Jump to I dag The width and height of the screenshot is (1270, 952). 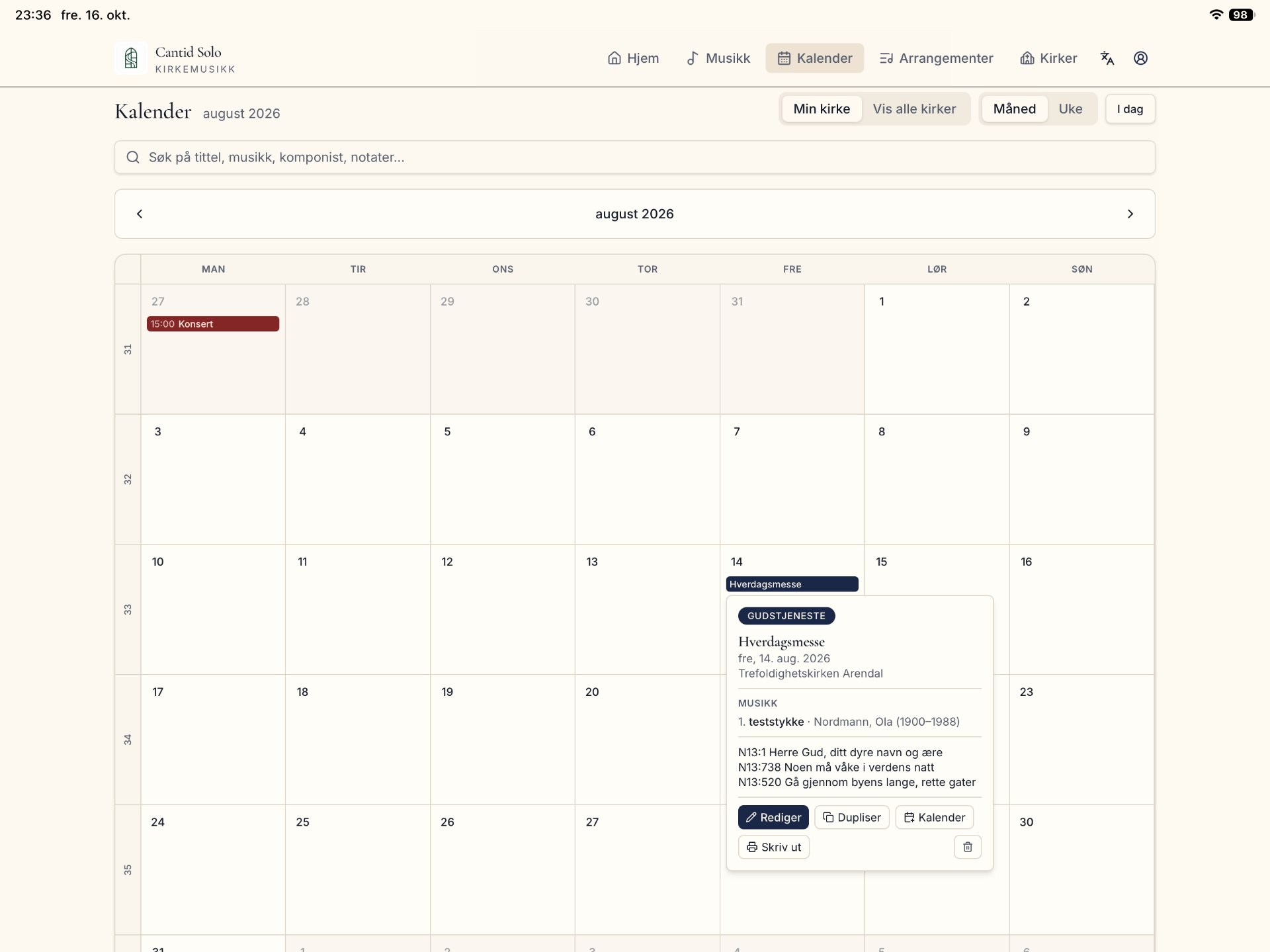(x=1130, y=109)
